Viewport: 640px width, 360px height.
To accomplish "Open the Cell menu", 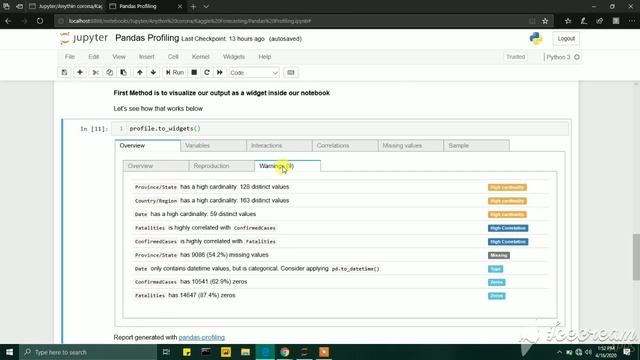I will point(173,57).
